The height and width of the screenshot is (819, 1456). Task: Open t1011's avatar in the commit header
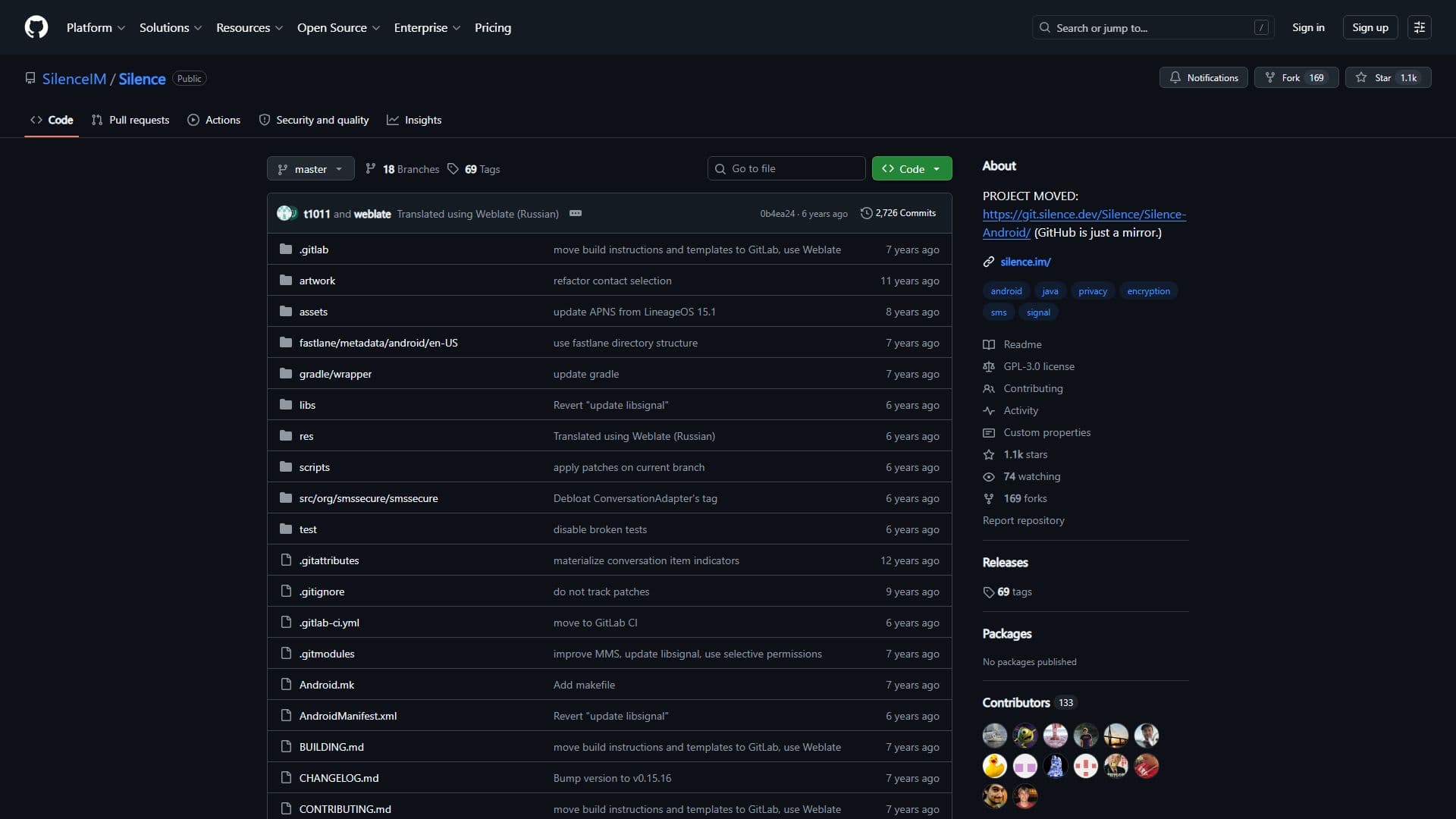284,213
